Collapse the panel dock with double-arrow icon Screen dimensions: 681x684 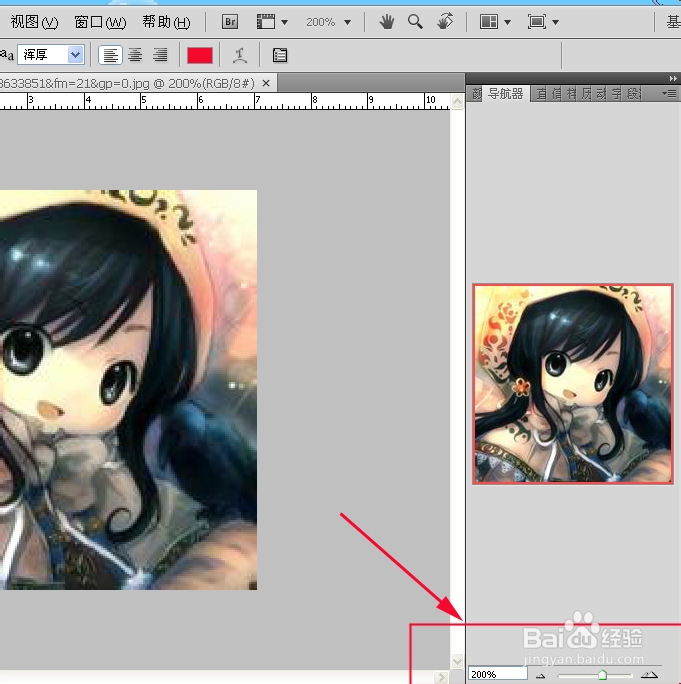[x=673, y=79]
